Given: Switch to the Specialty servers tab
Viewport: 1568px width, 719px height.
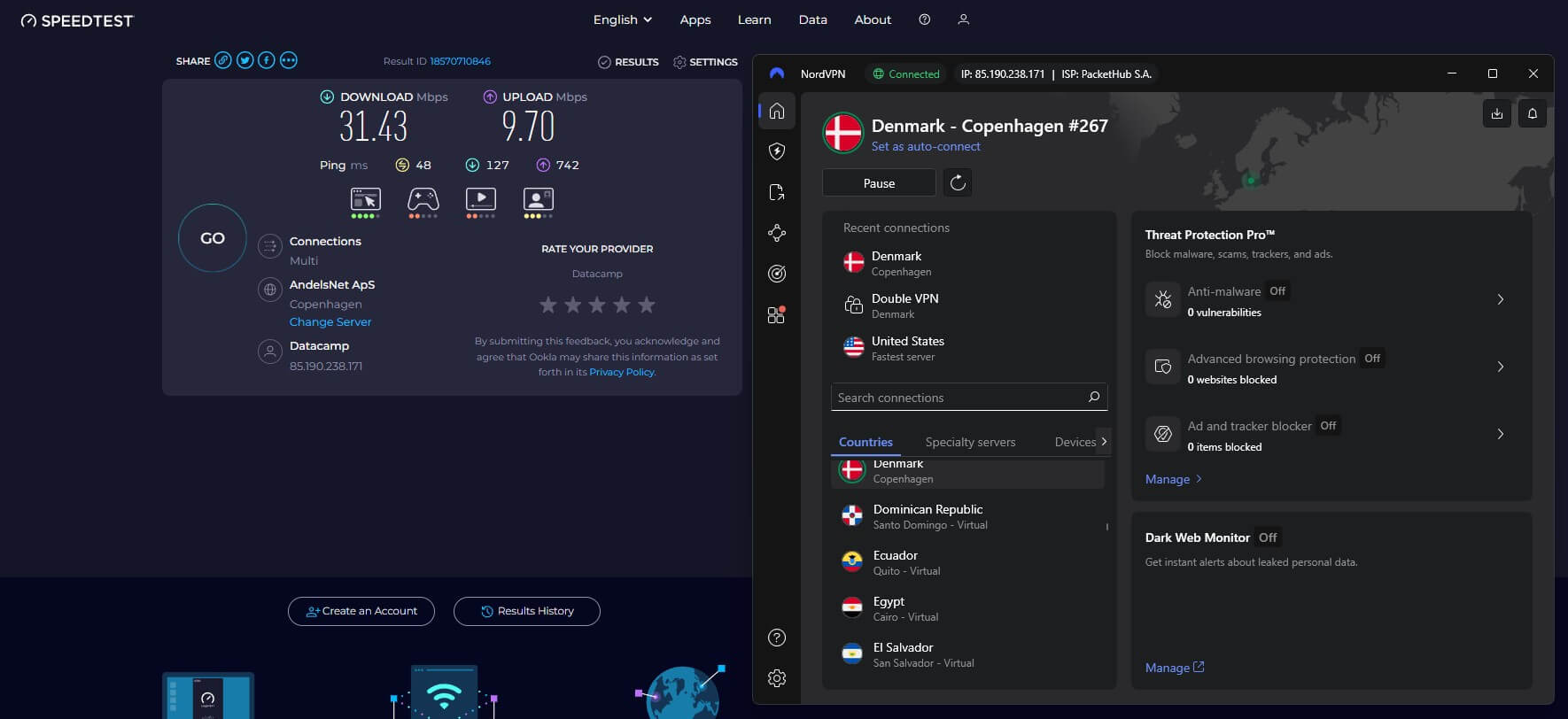Looking at the screenshot, I should 970,442.
